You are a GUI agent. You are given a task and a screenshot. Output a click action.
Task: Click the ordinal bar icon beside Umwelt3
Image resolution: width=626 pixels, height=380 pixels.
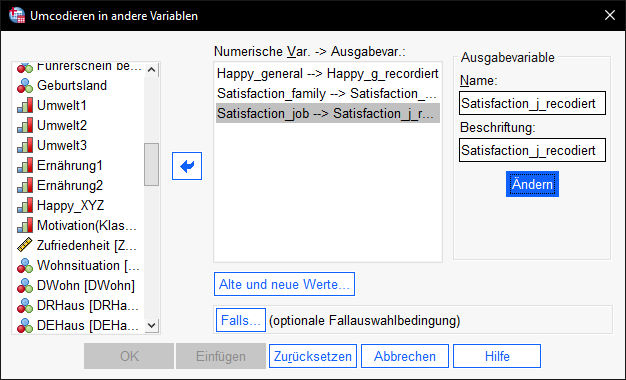click(25, 145)
